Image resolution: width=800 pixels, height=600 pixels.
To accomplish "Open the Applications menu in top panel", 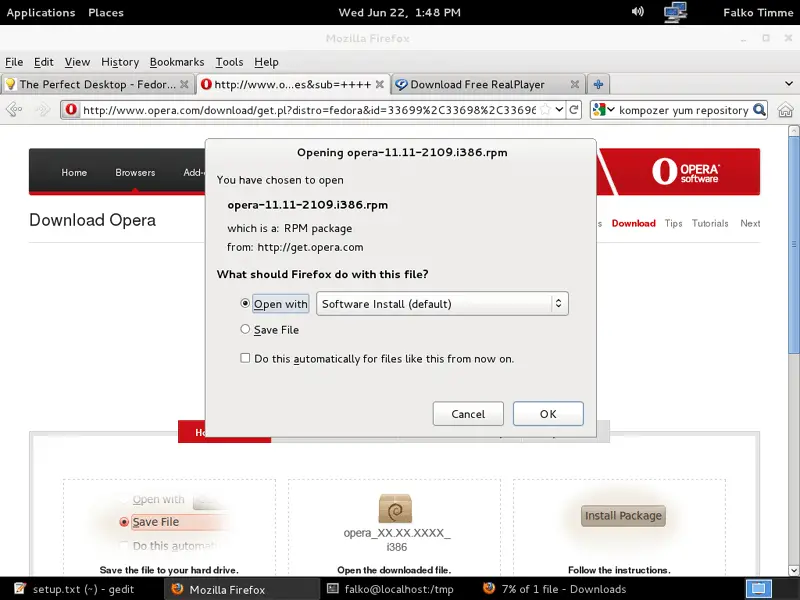I will [x=41, y=12].
